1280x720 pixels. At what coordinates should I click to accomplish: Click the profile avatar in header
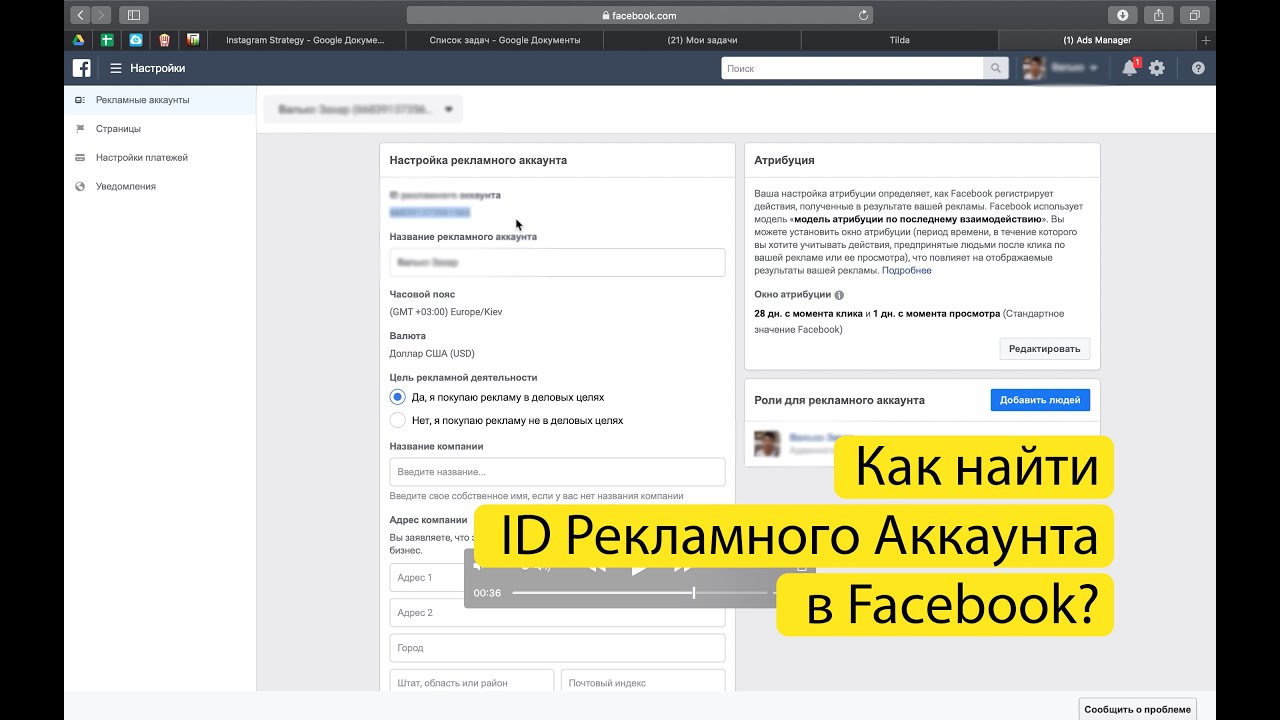coord(1034,68)
